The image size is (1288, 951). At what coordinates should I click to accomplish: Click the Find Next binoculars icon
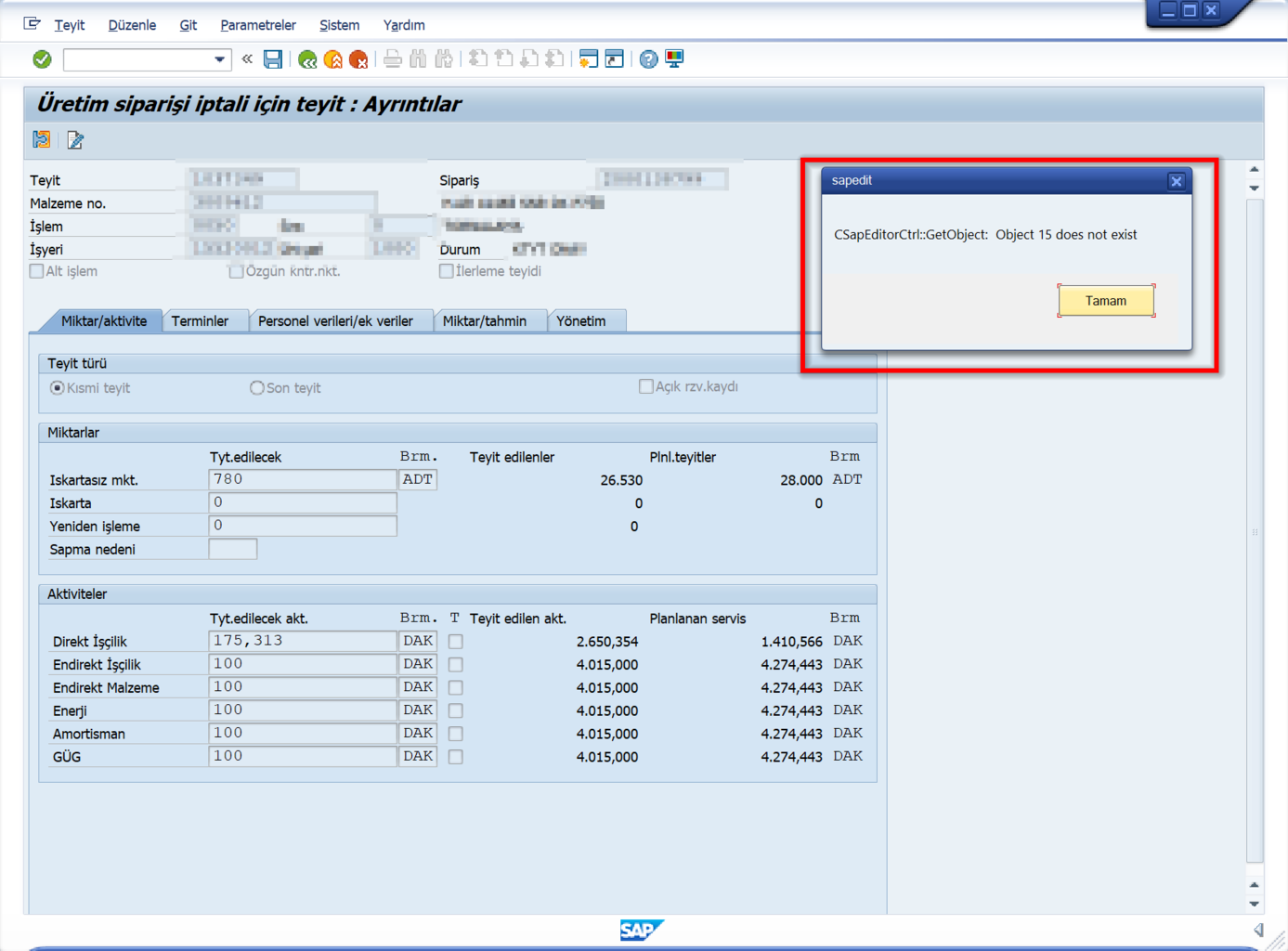(x=444, y=59)
